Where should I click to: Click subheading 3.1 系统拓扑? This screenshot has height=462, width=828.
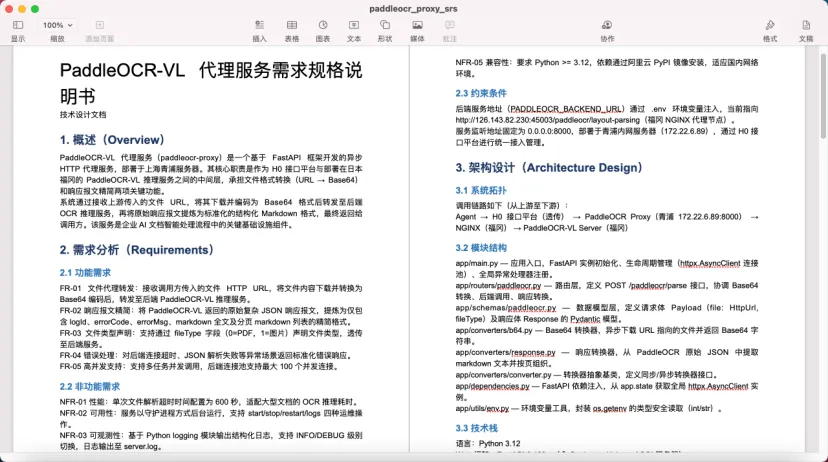pos(481,191)
